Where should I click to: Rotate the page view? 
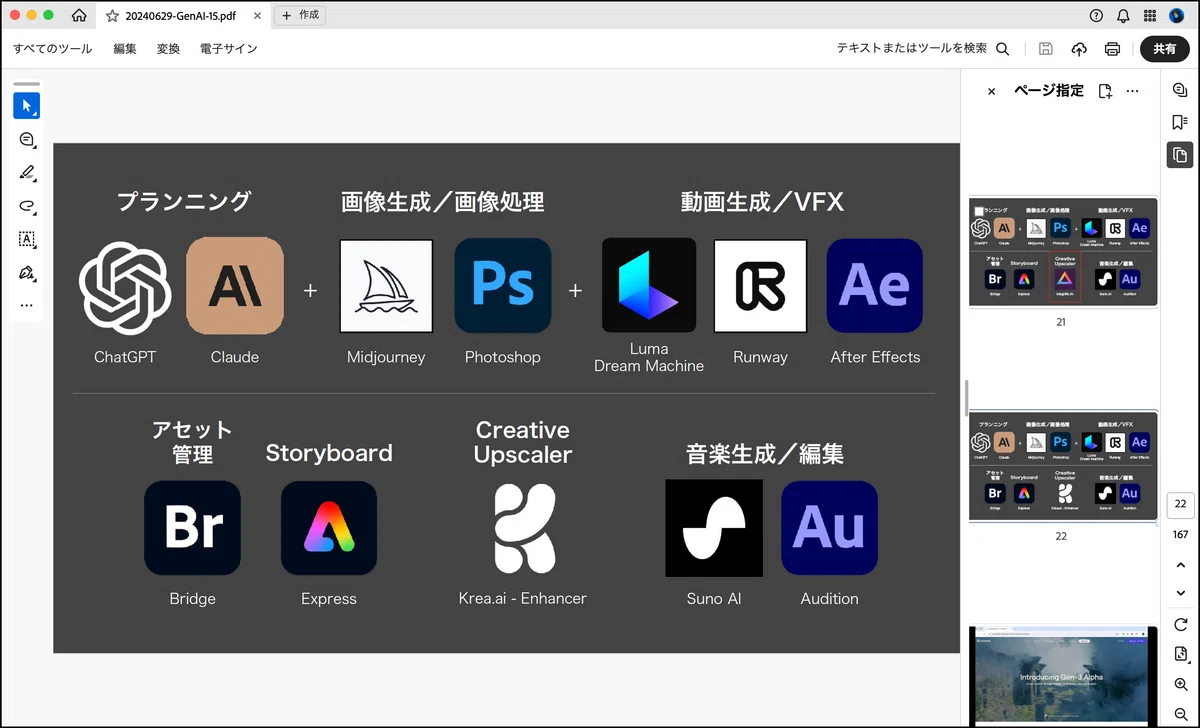tap(1180, 625)
